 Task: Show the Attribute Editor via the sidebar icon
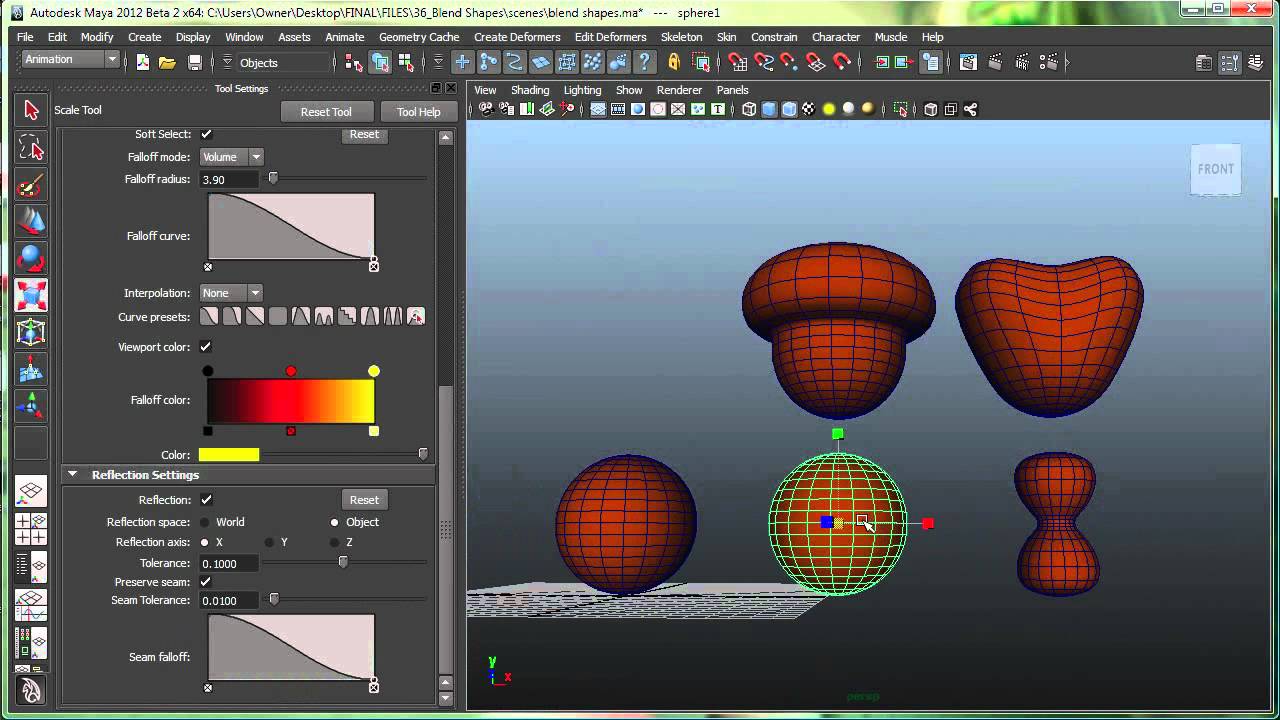point(1205,62)
